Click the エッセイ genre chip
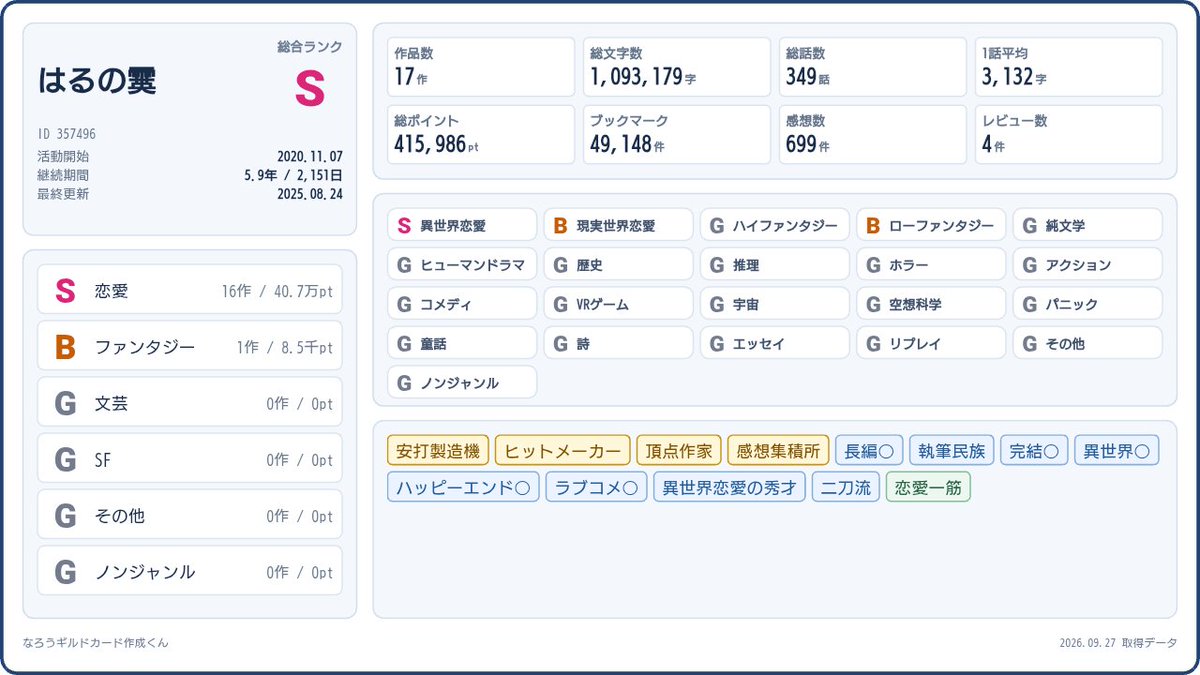 click(775, 343)
